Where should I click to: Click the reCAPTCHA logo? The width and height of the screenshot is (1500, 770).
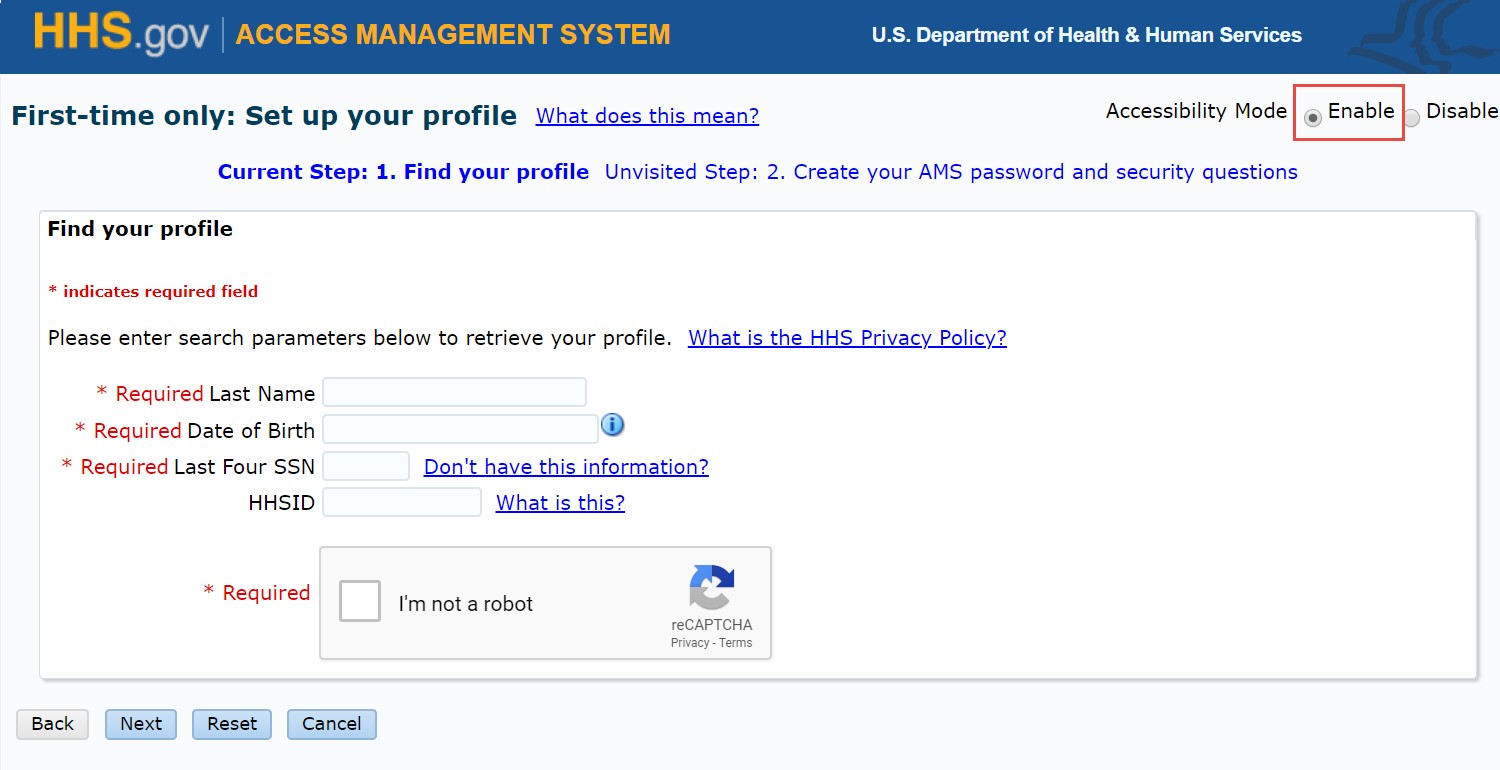(711, 590)
